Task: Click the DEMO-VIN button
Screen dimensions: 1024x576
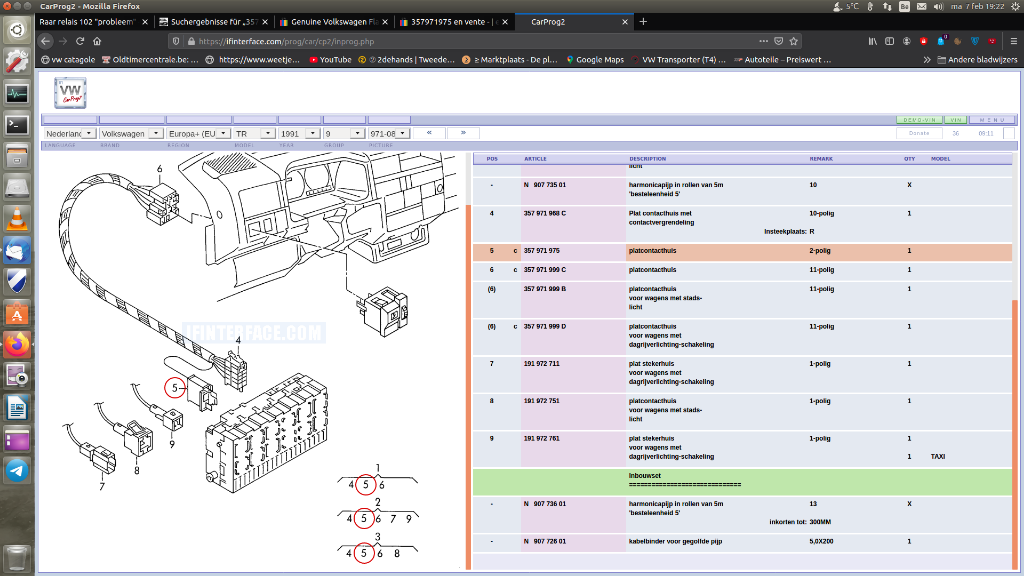Action: tap(919, 120)
